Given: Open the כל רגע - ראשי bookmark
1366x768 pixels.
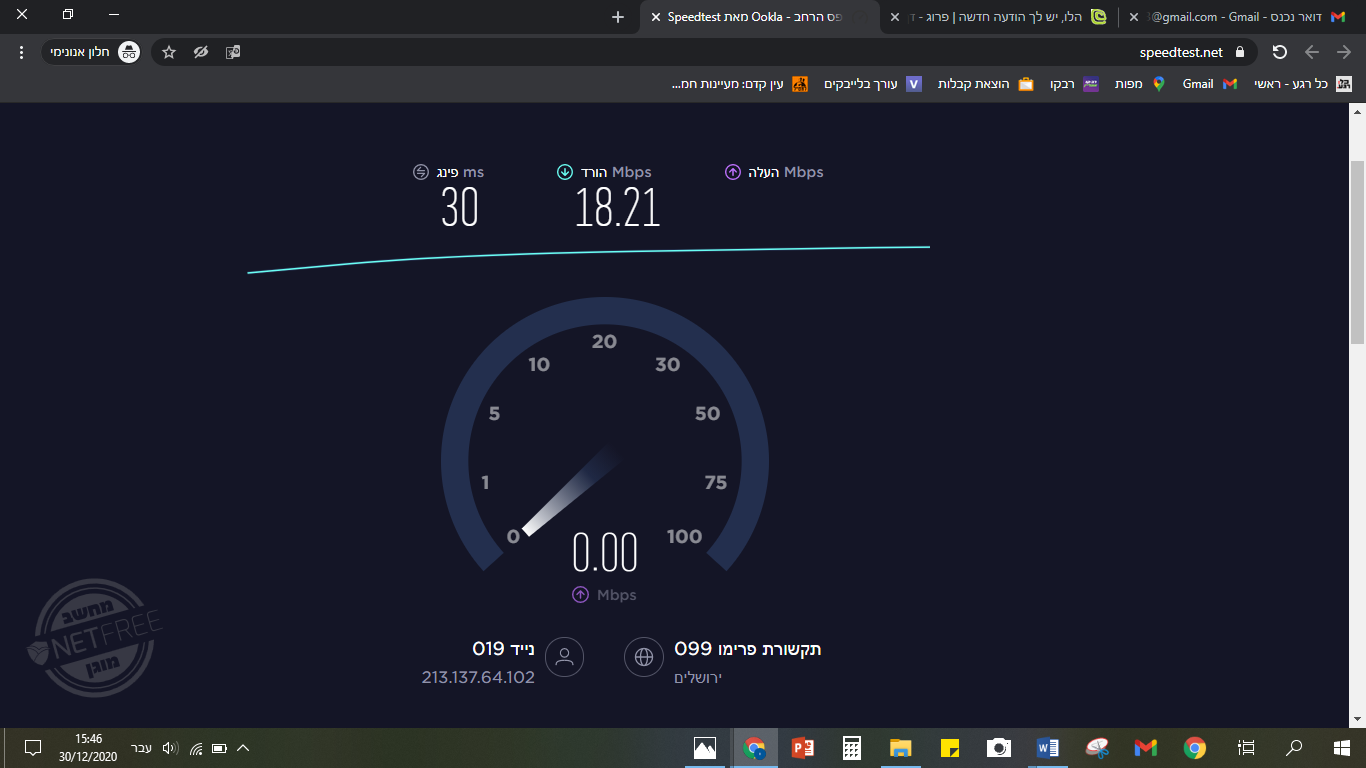Looking at the screenshot, I should click(1303, 84).
